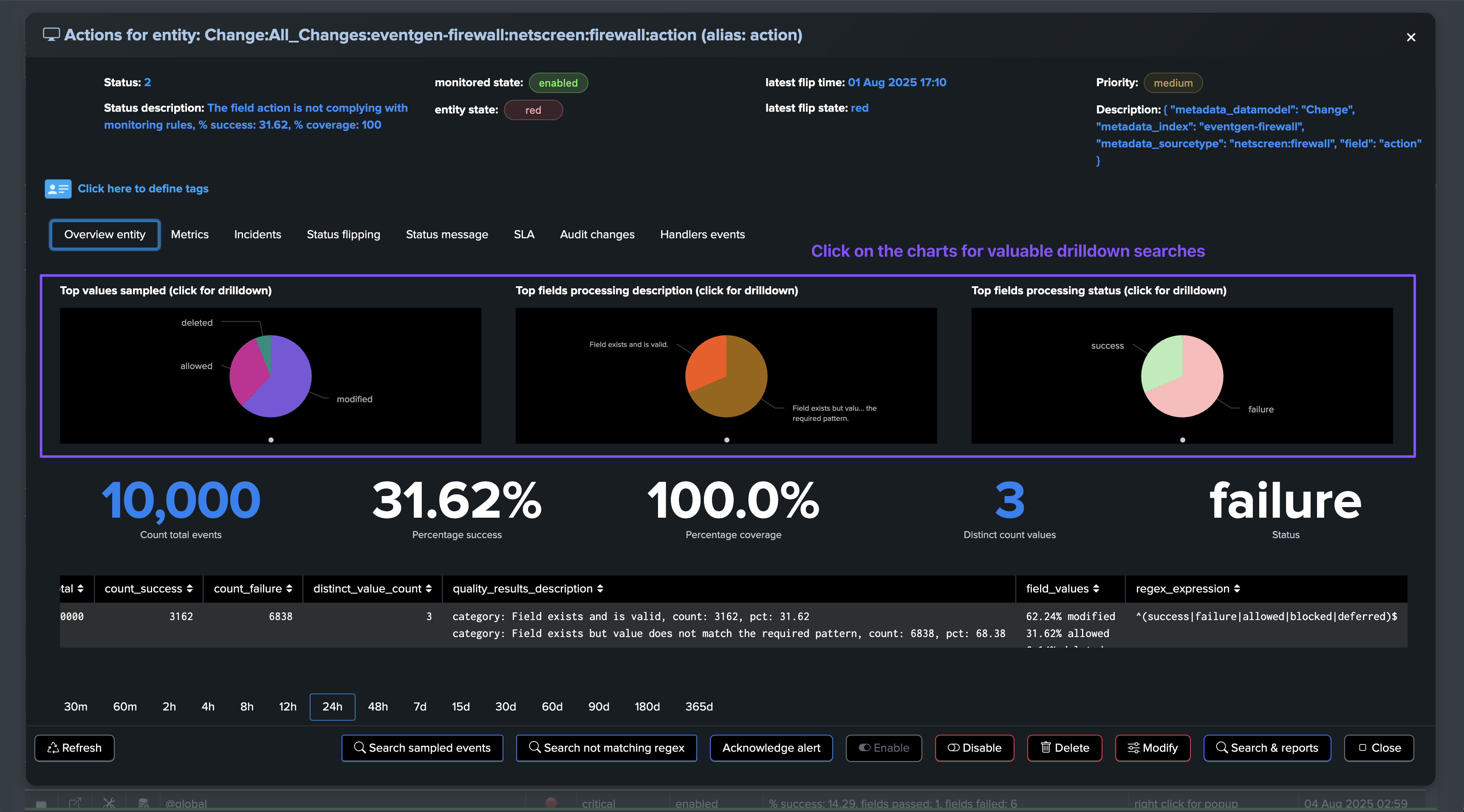Click the red entity state badge

[x=533, y=110]
